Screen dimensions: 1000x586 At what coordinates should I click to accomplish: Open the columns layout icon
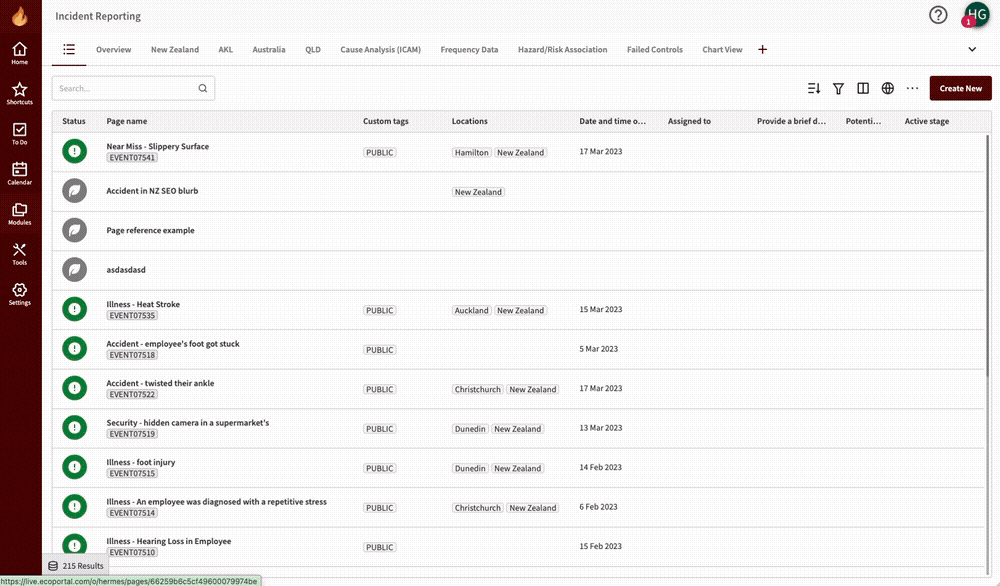coord(863,88)
